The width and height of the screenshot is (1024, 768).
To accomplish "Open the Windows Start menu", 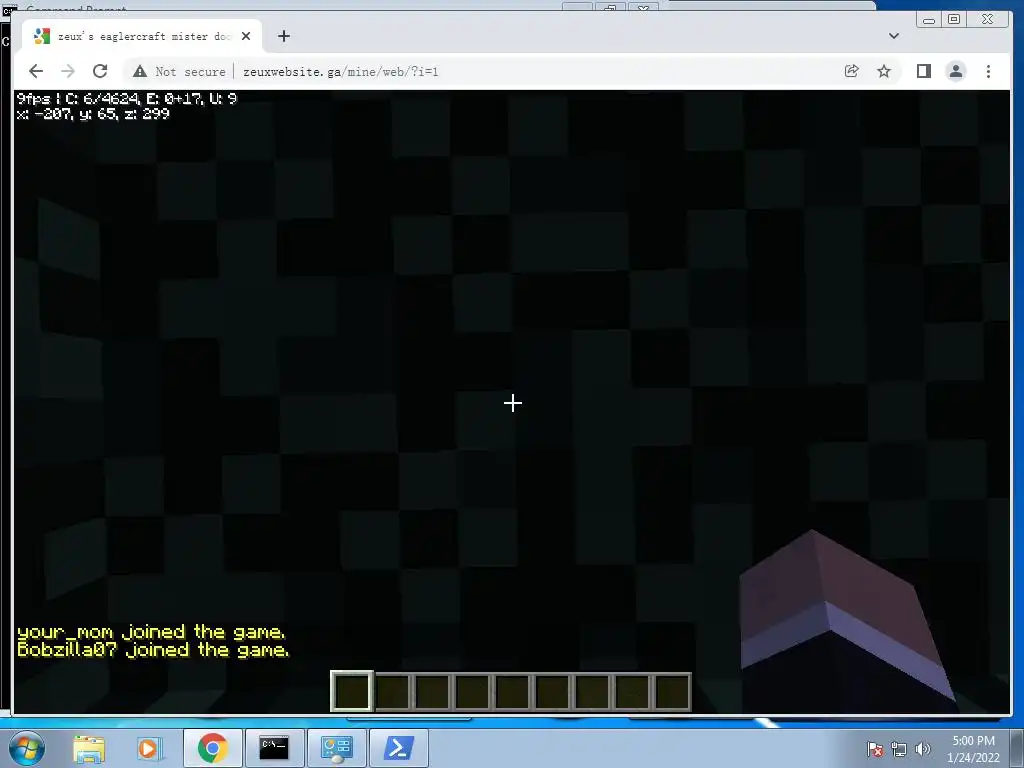I will pyautogui.click(x=27, y=748).
